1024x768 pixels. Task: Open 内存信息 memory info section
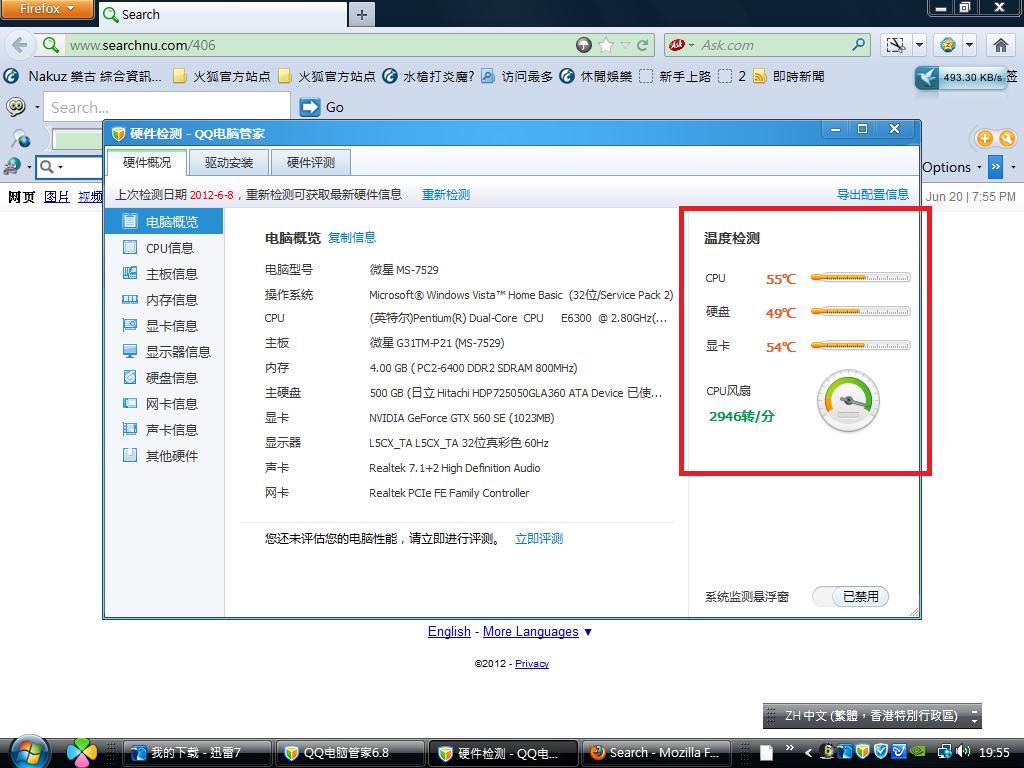[171, 300]
